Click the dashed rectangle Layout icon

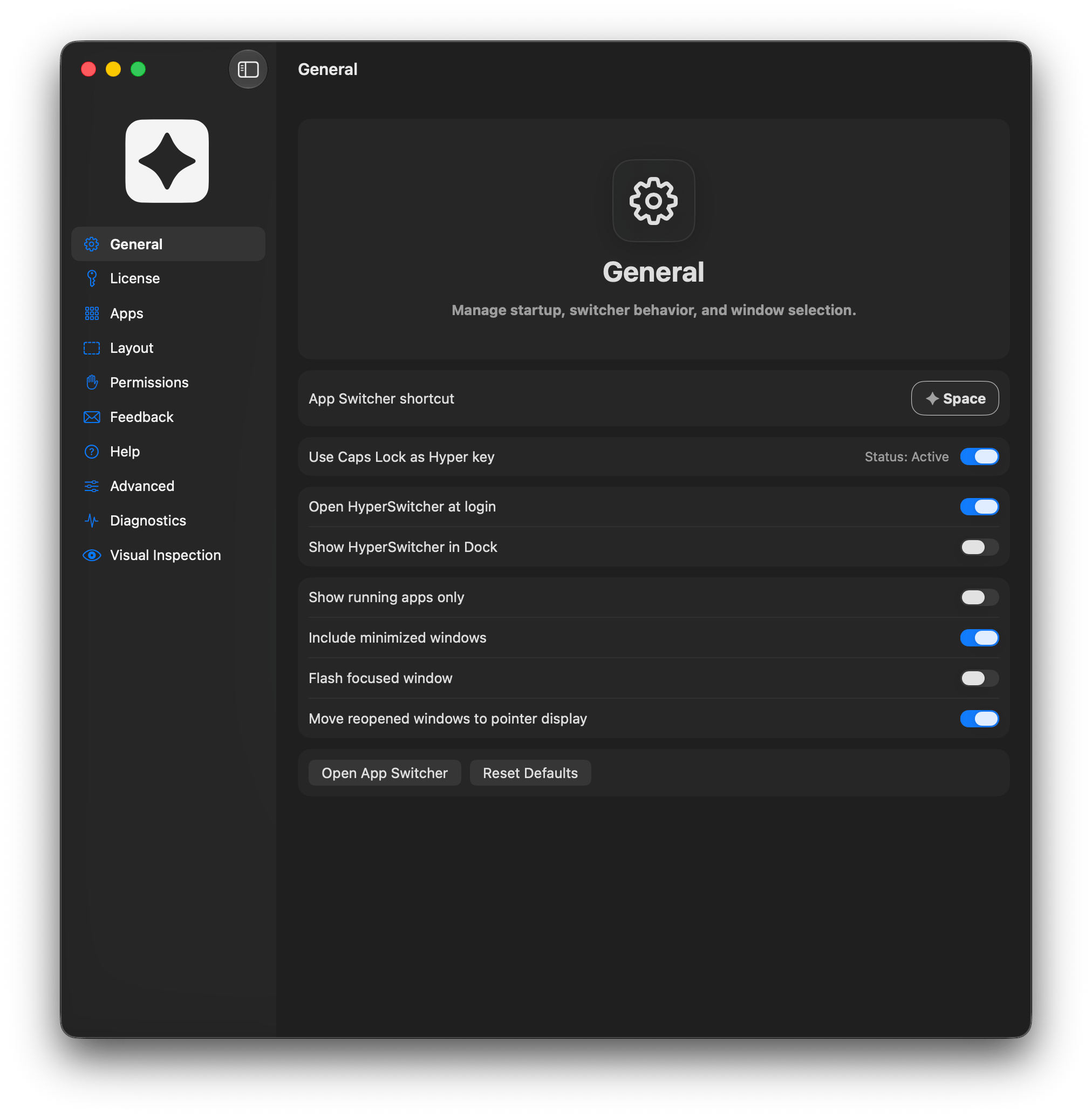click(92, 348)
